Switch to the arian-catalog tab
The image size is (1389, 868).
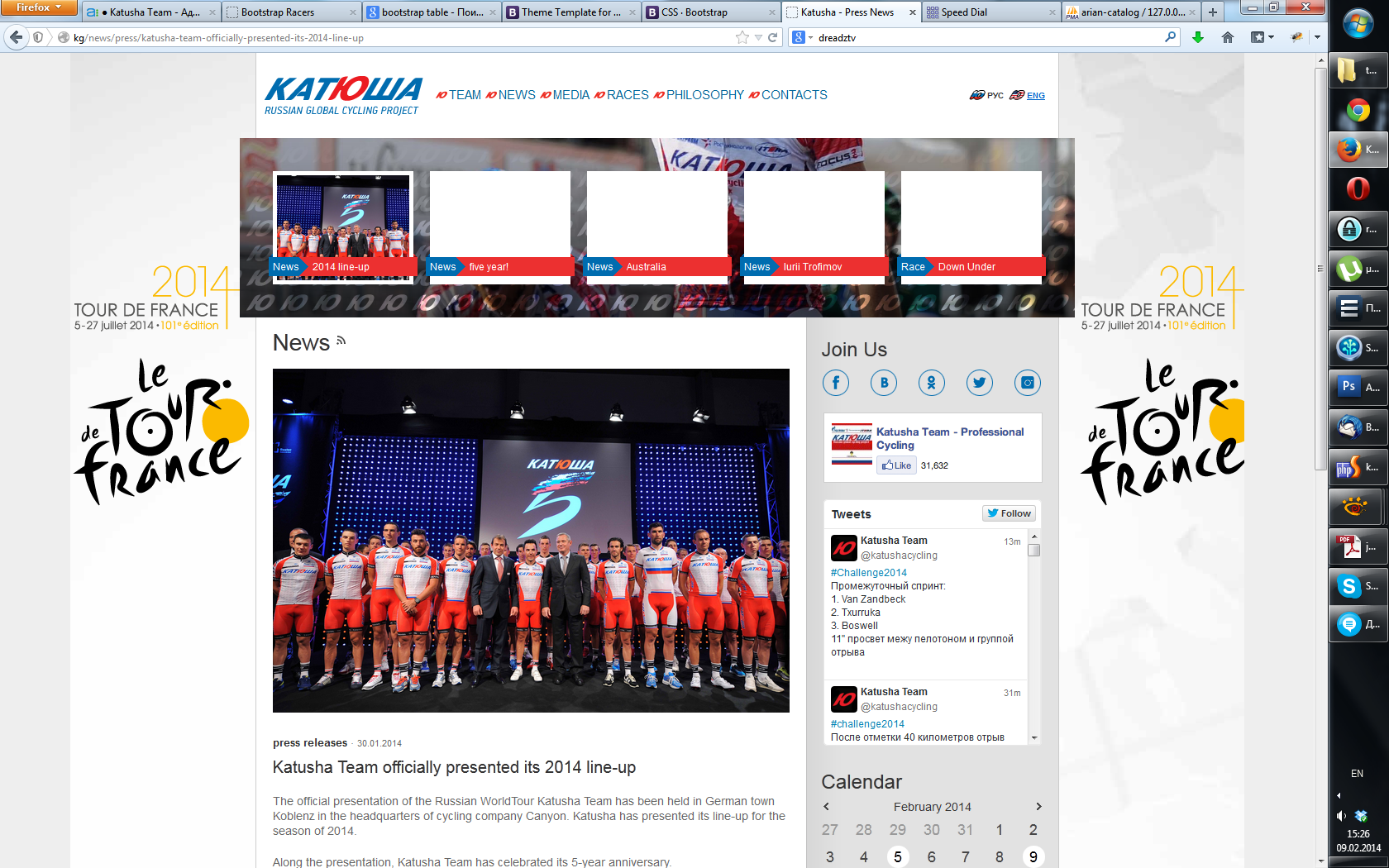coord(1131,12)
